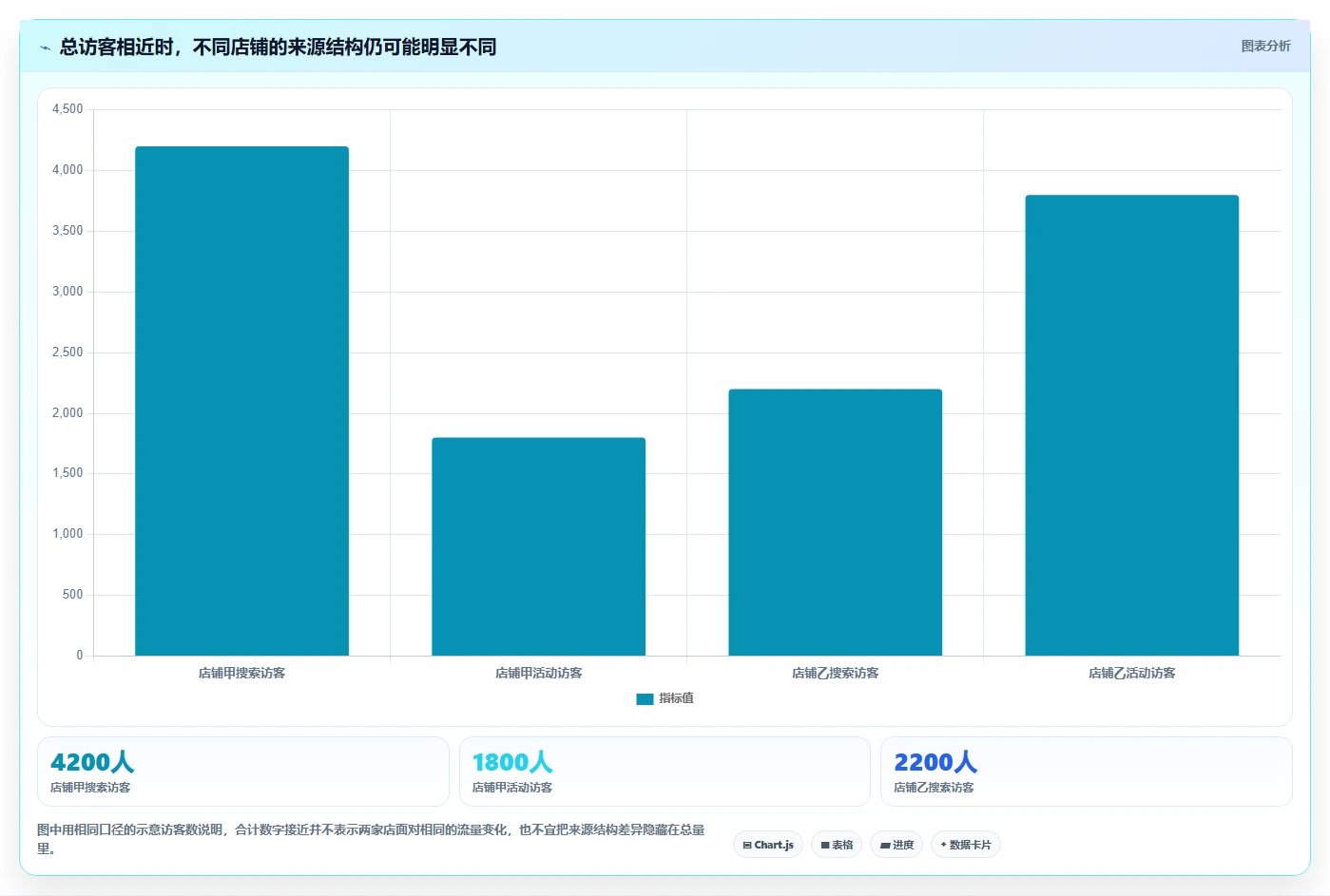Click the 进度 tag chip
Viewport: 1330px width, 896px height.
[x=896, y=845]
